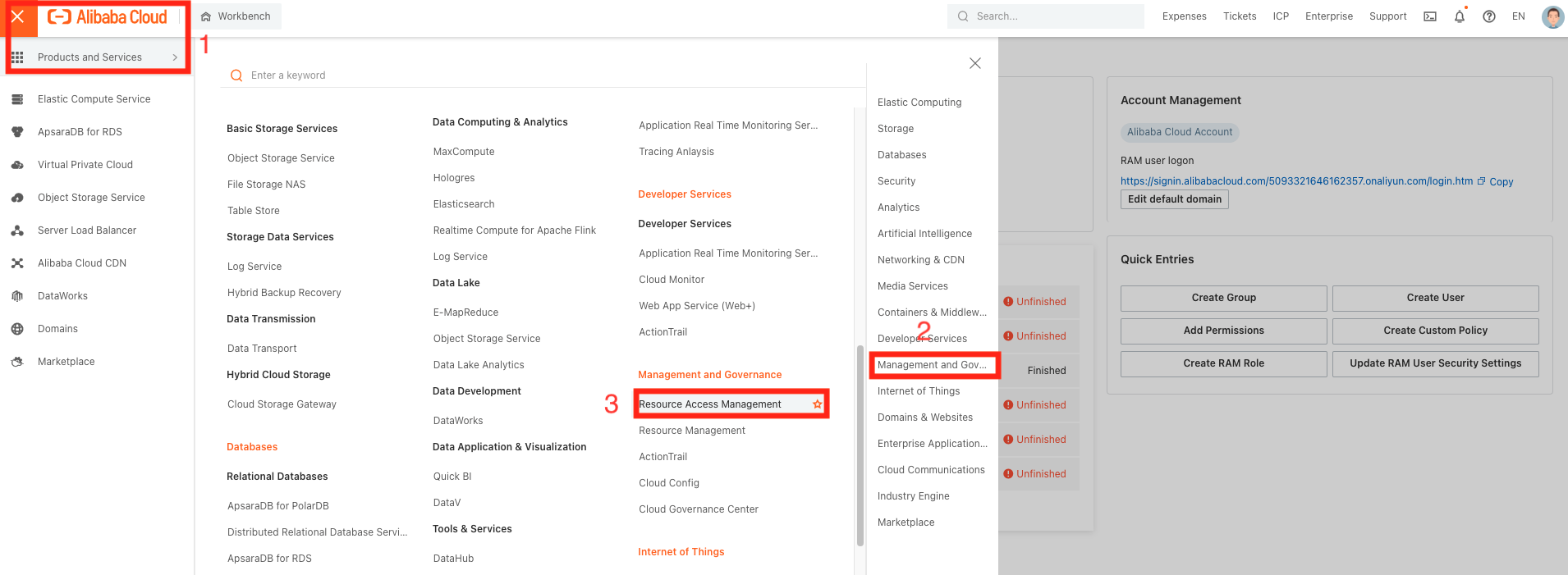Select Management and Governance category
This screenshot has width=1568, height=575.
933,365
